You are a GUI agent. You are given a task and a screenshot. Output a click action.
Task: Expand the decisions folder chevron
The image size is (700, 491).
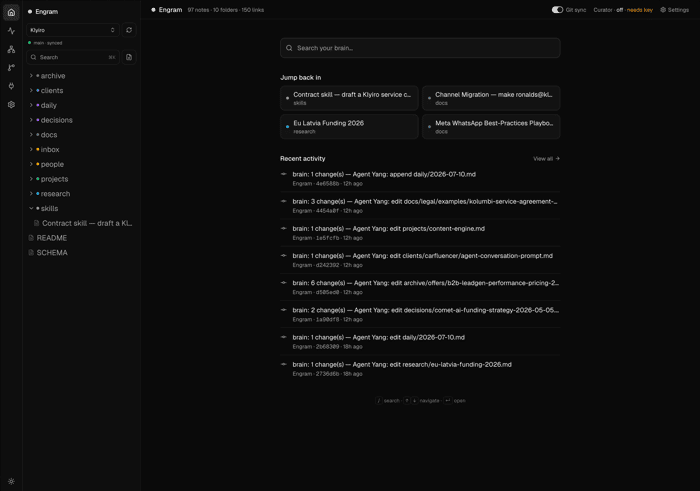point(31,120)
